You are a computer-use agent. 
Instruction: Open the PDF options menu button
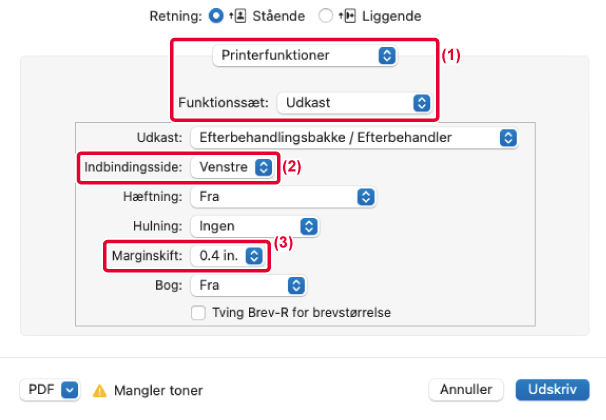(x=50, y=390)
